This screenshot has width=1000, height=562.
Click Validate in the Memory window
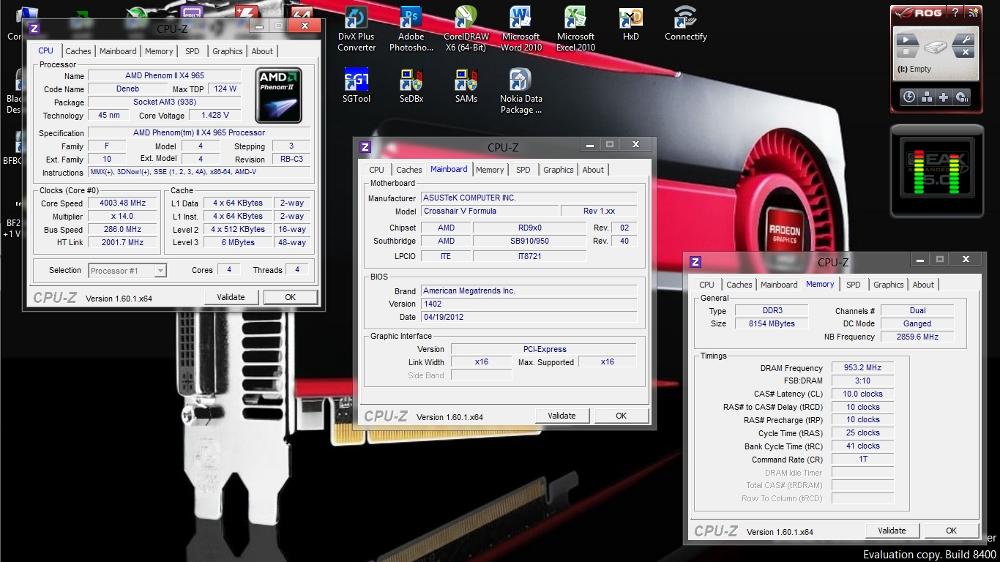[892, 531]
